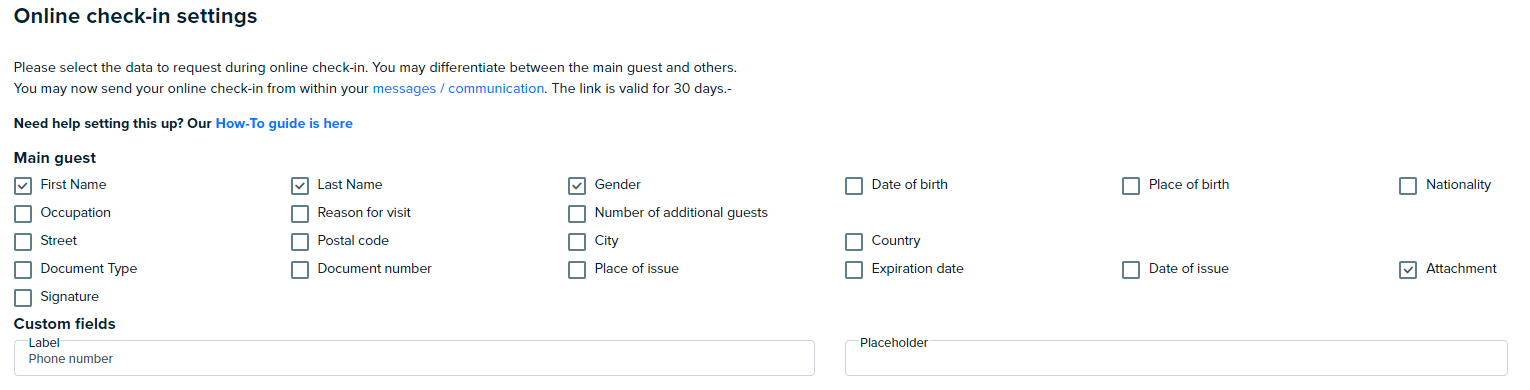1530x390 pixels.
Task: Tick the Place of birth checkbox
Action: [x=1131, y=185]
